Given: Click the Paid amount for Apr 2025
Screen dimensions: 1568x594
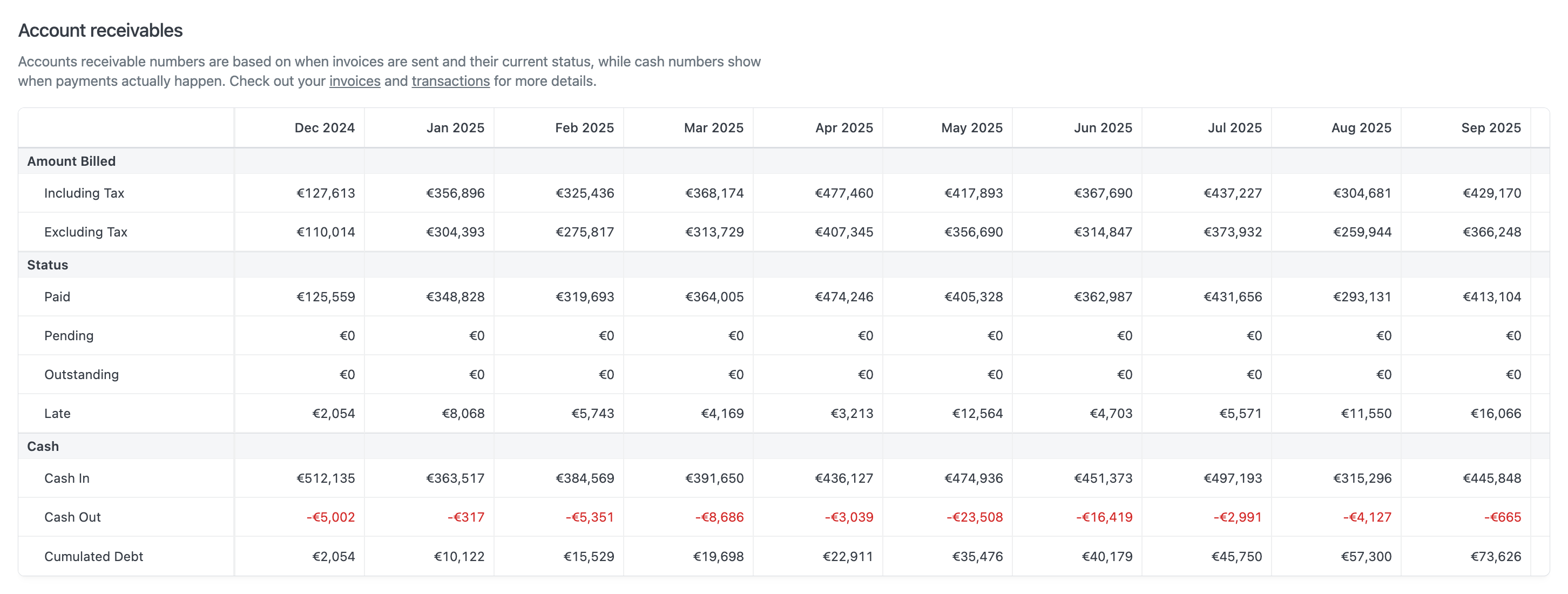Looking at the screenshot, I should pyautogui.click(x=843, y=297).
